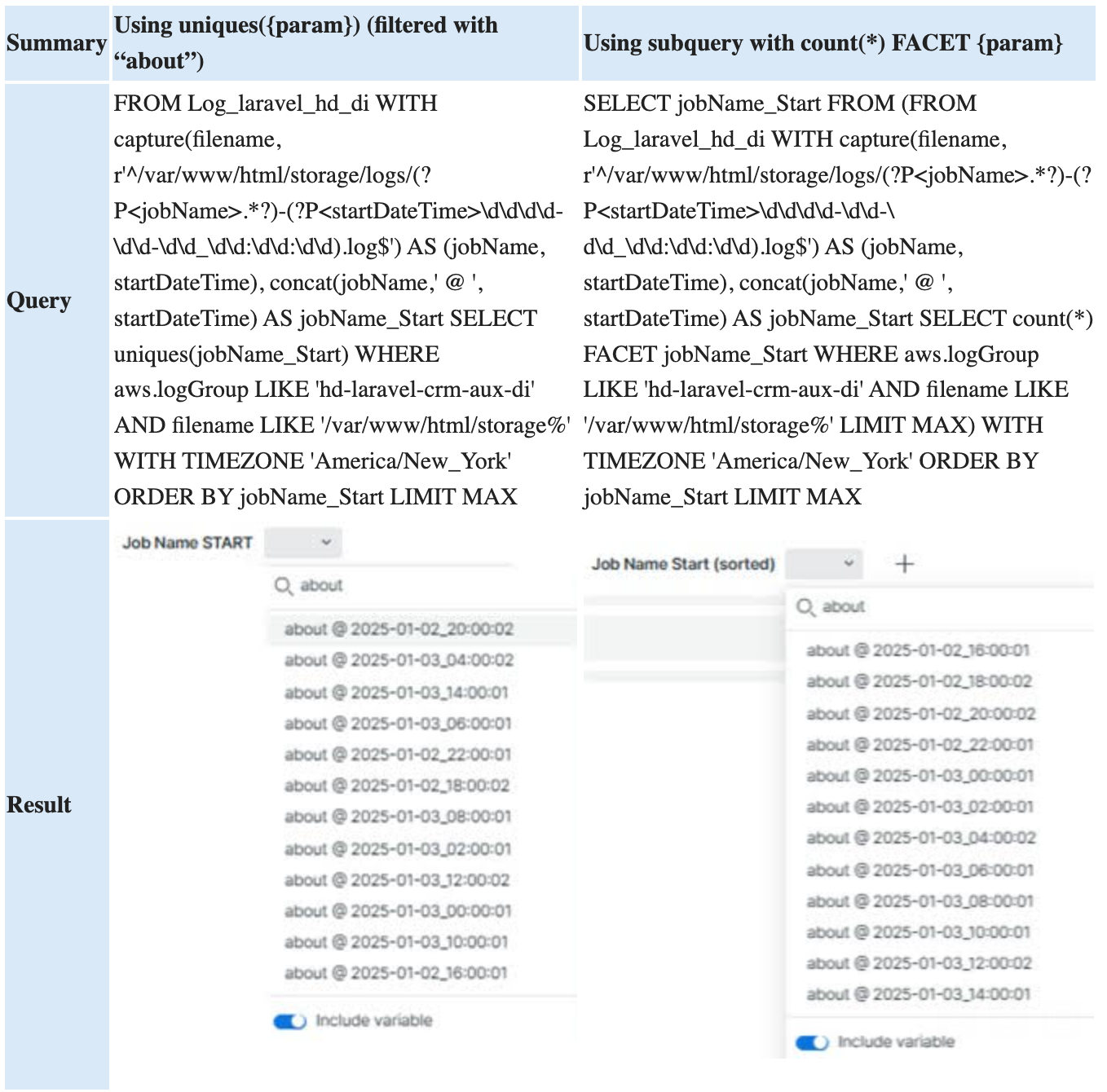
Task: Pick 2025-01-02_16:00:01, the last Job Name START option
Action: pos(395,973)
